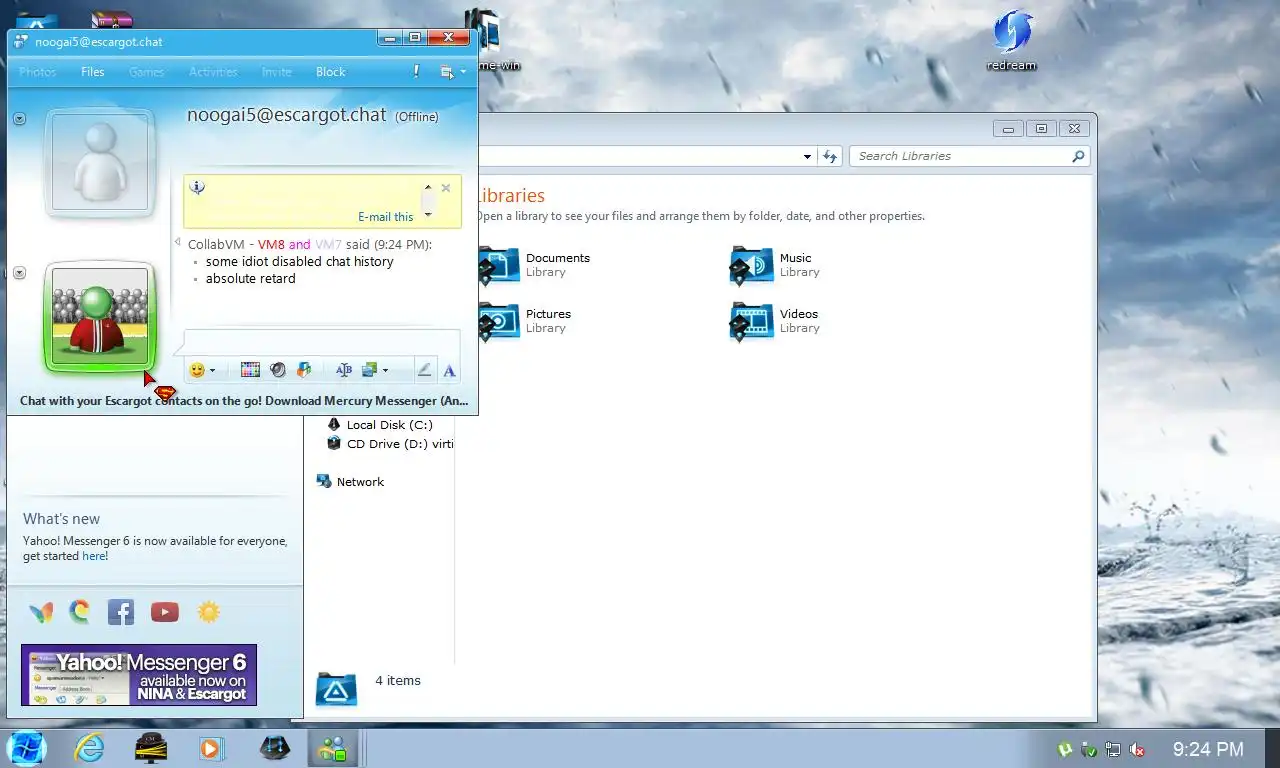Open the address bar history dropdown in Libraries
1280x768 pixels.
click(808, 157)
